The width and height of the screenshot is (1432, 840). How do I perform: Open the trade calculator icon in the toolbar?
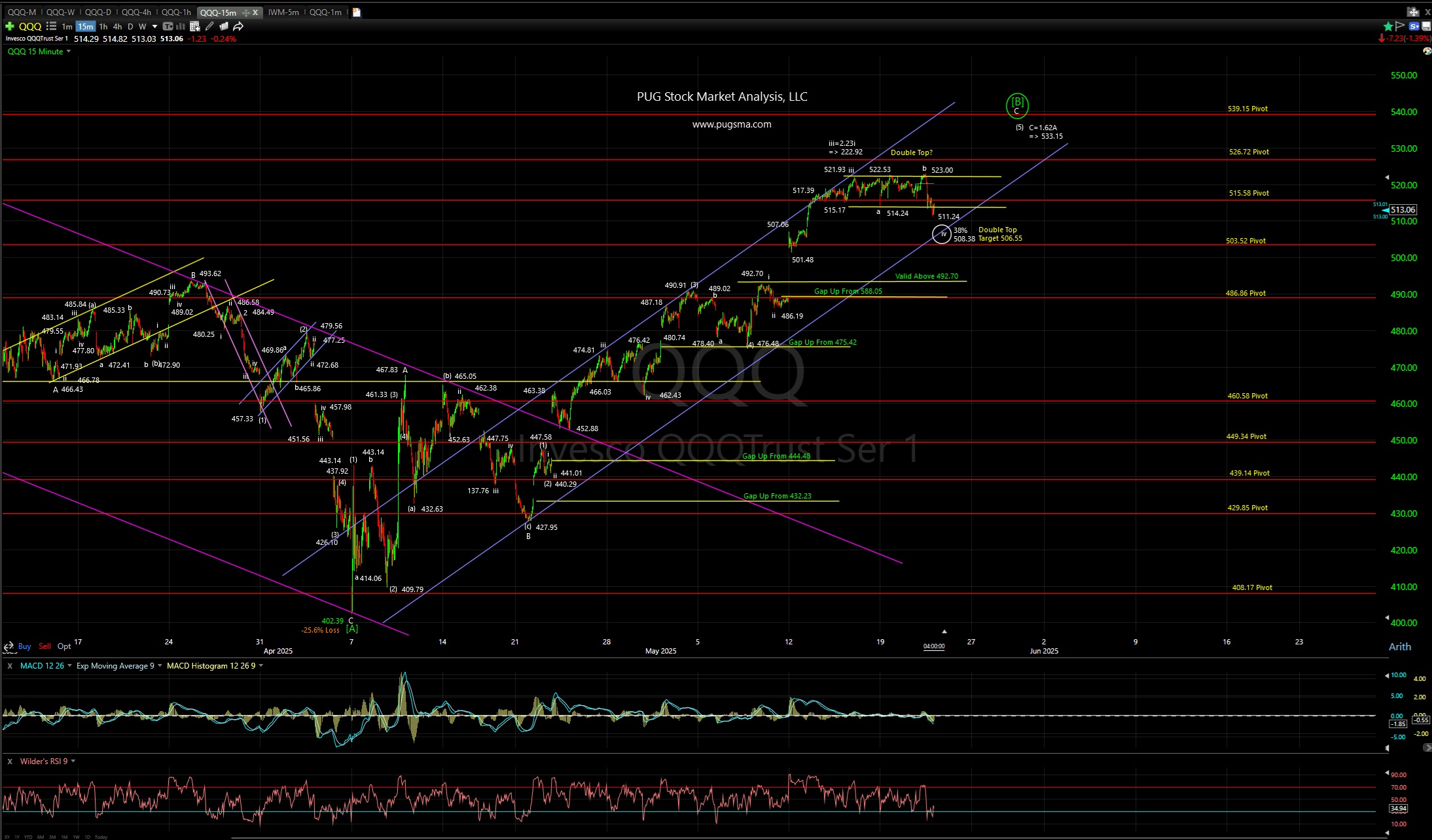coord(194,26)
